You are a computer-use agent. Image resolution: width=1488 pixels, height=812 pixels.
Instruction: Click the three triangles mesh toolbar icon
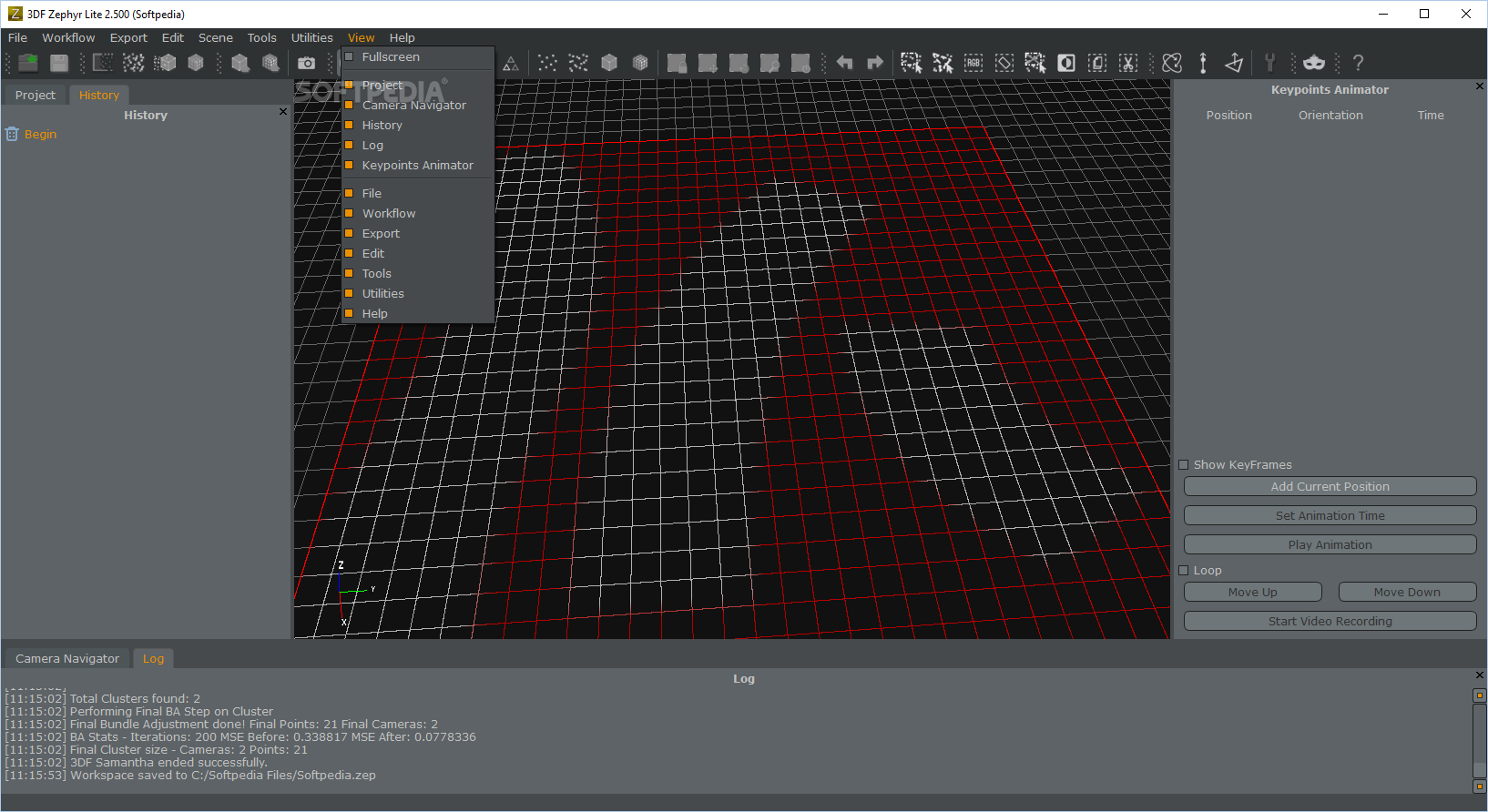pos(511,63)
